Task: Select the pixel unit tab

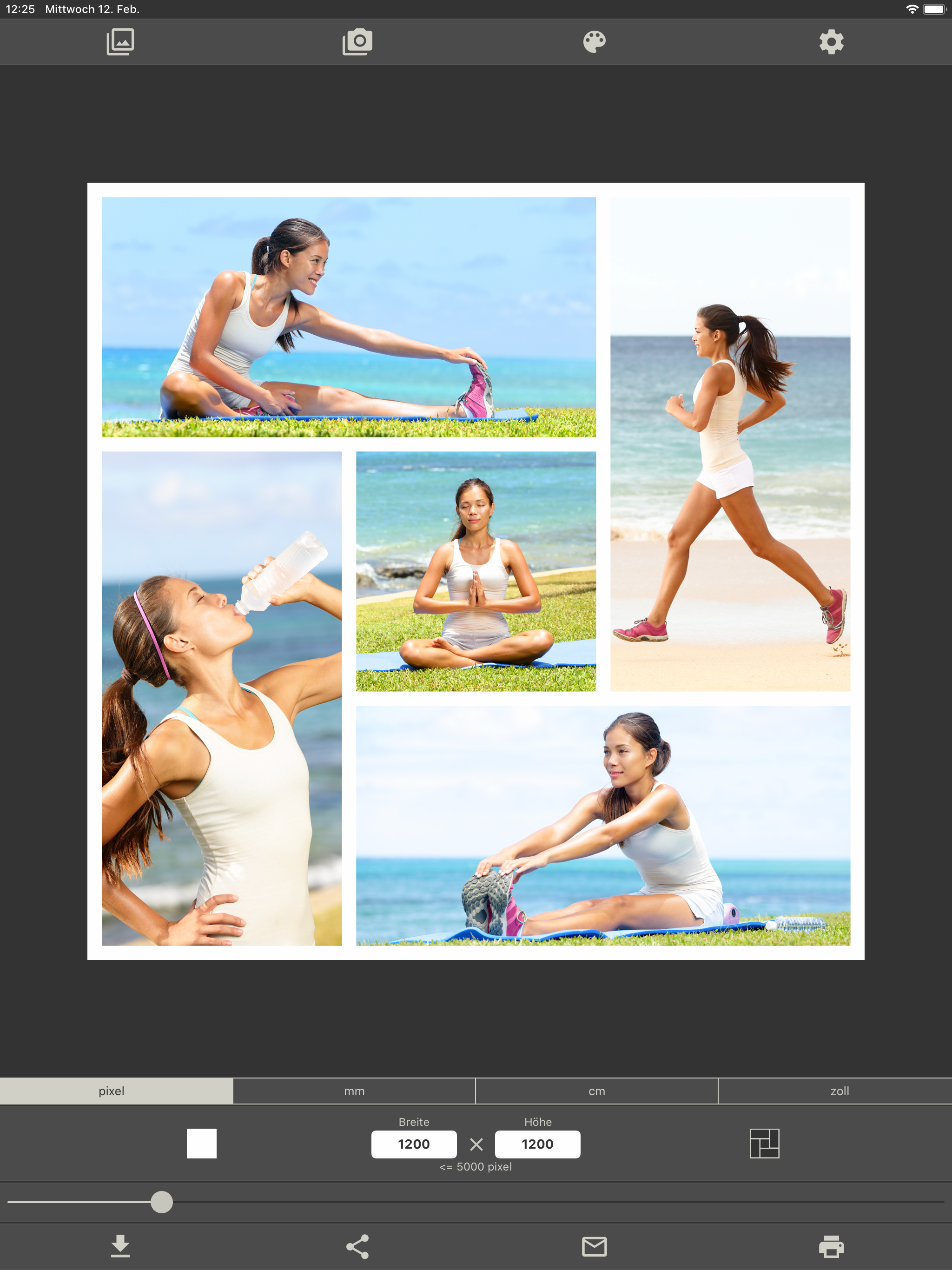Action: [x=112, y=1091]
